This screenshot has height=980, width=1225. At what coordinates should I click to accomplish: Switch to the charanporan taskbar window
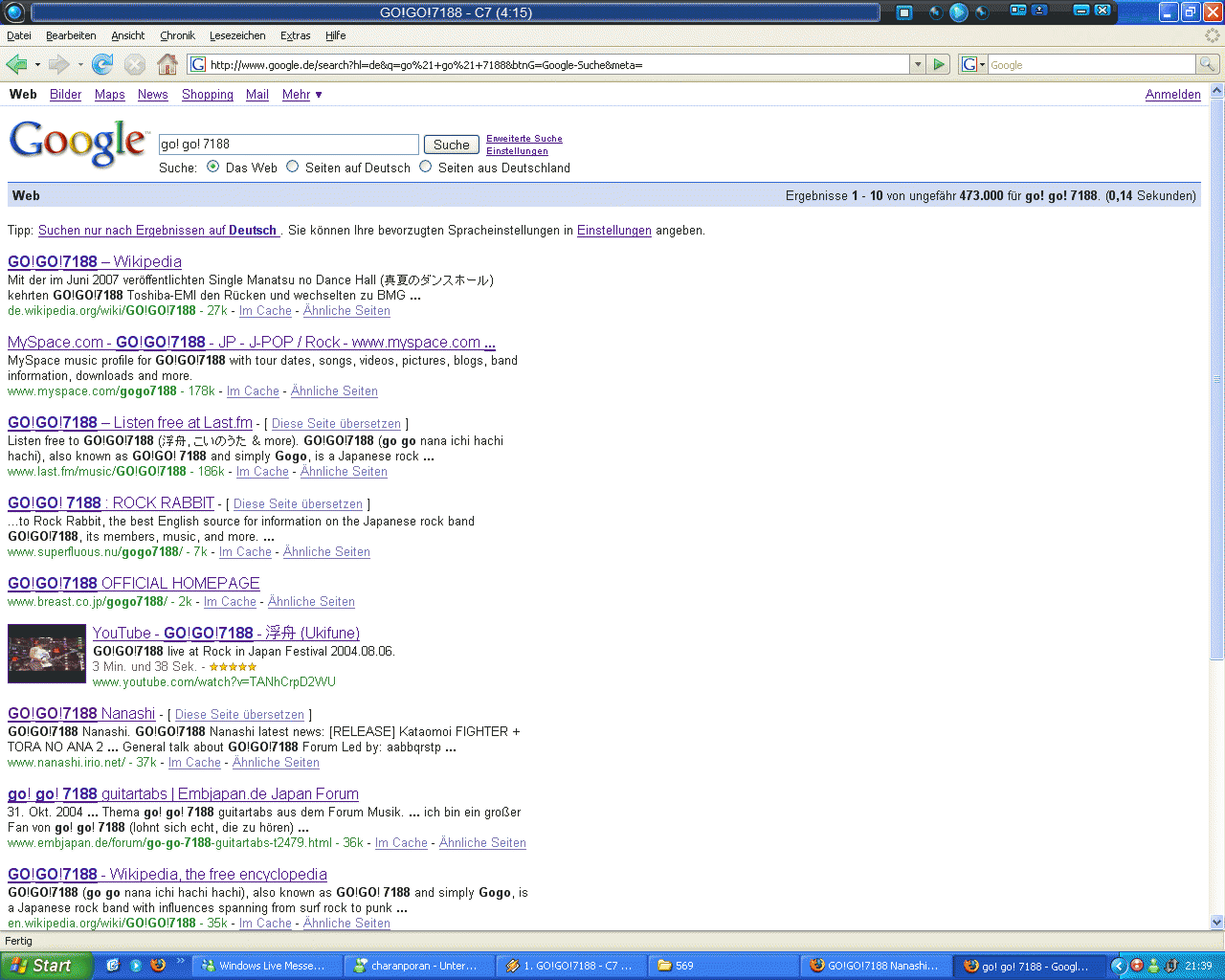click(x=418, y=966)
